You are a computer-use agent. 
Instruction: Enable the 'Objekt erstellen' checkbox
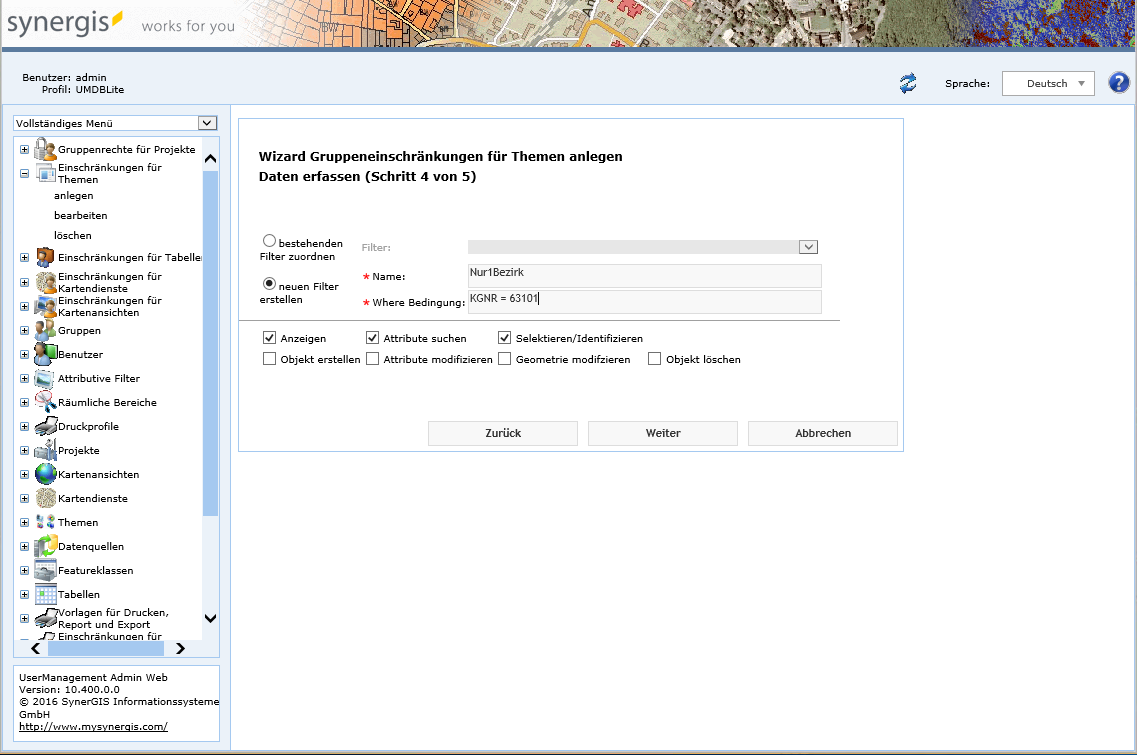(269, 359)
